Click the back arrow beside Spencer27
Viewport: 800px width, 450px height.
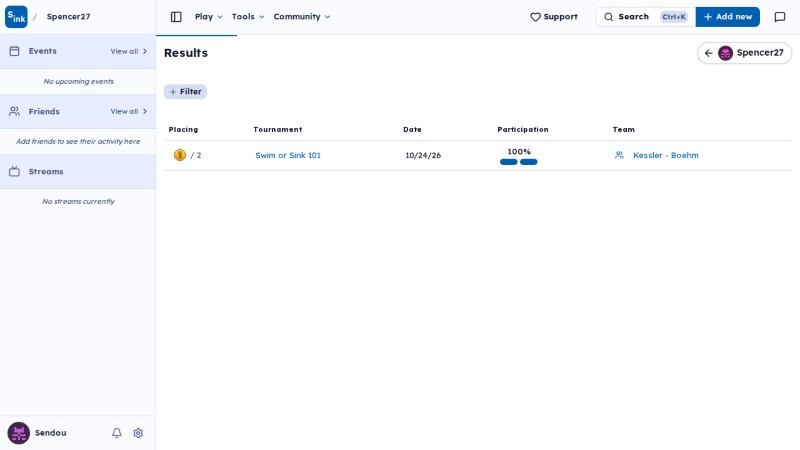(708, 53)
